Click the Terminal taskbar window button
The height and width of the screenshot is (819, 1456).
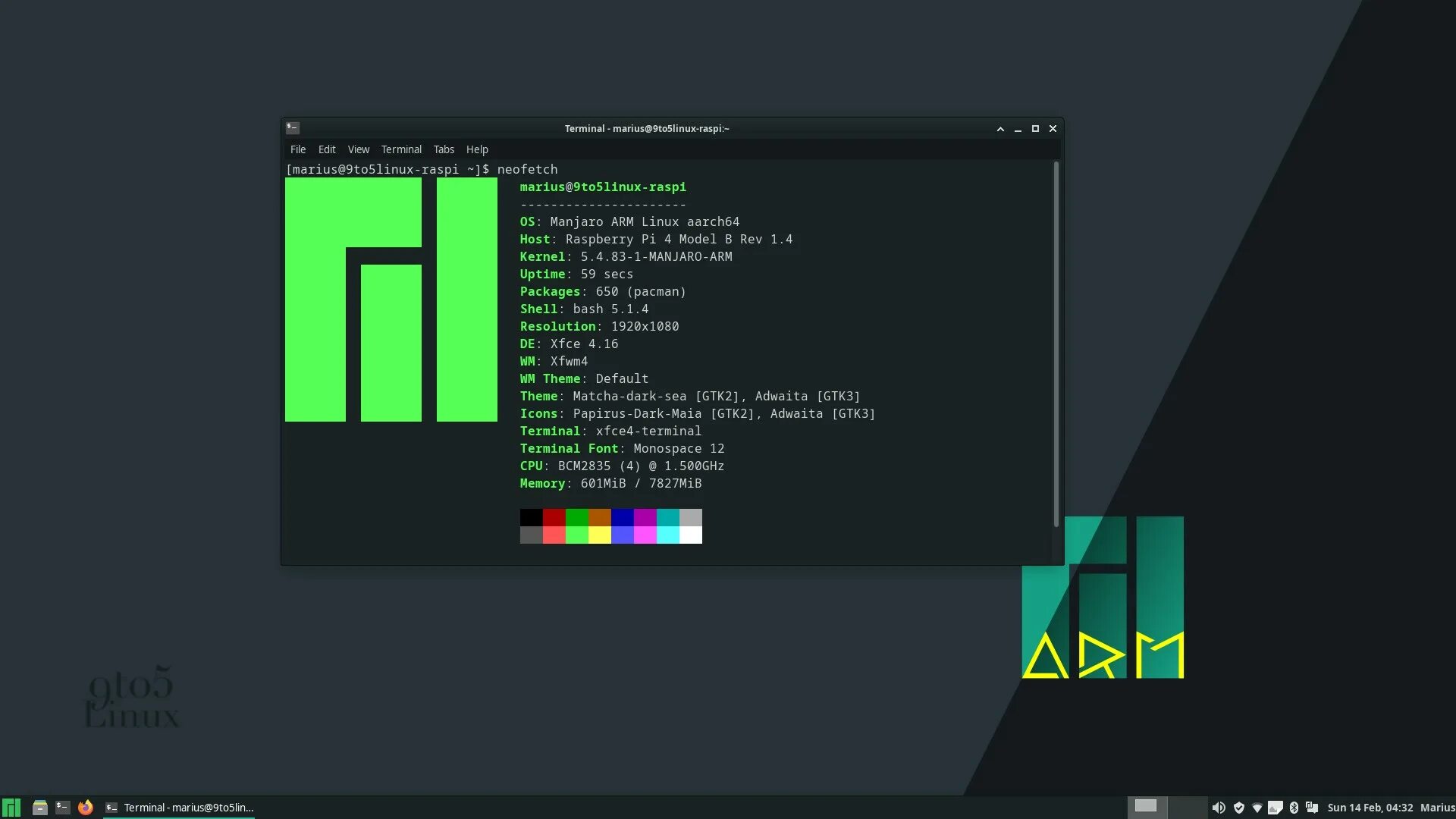pyautogui.click(x=180, y=808)
